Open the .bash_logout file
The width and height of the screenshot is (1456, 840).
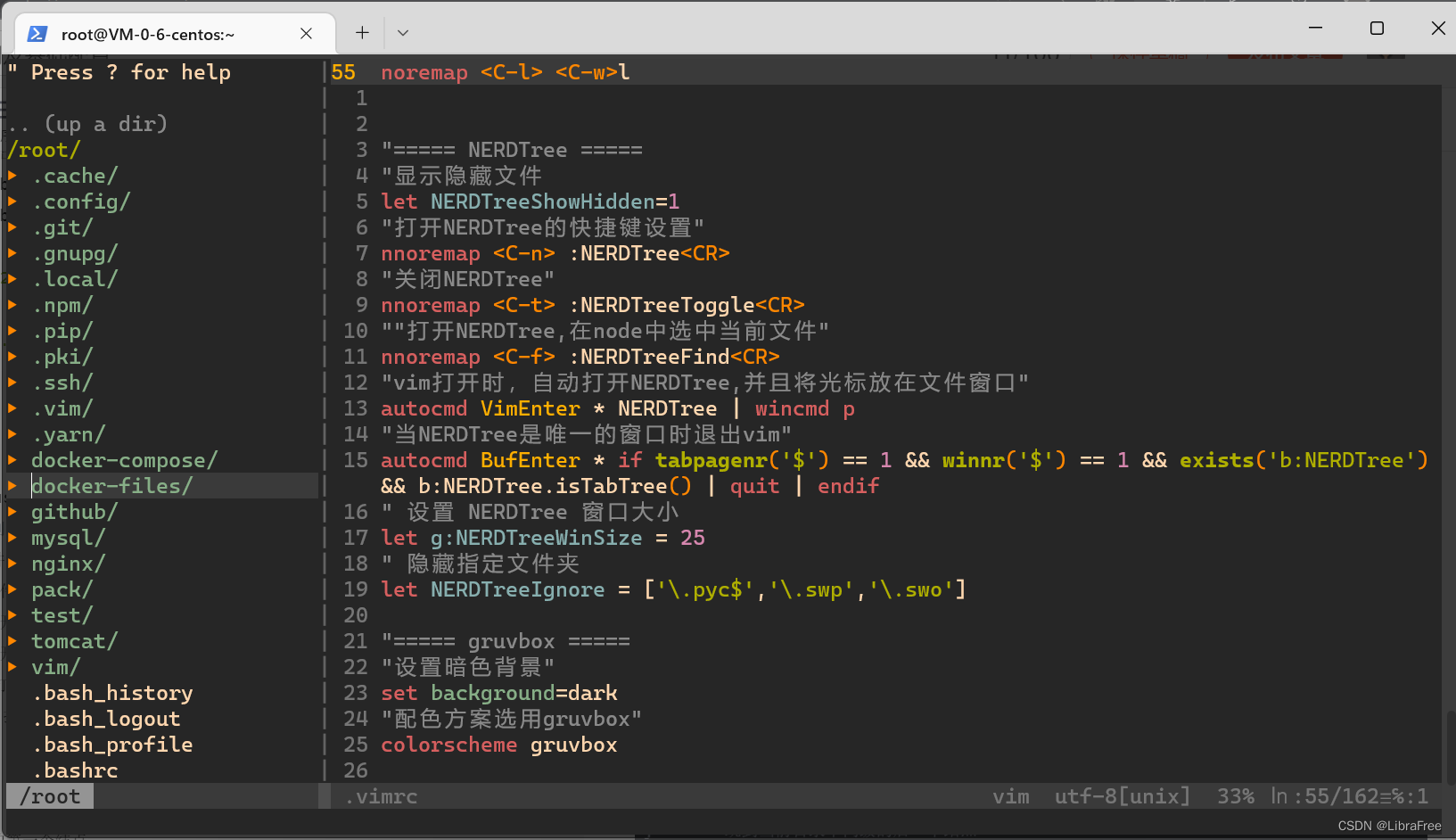click(106, 719)
